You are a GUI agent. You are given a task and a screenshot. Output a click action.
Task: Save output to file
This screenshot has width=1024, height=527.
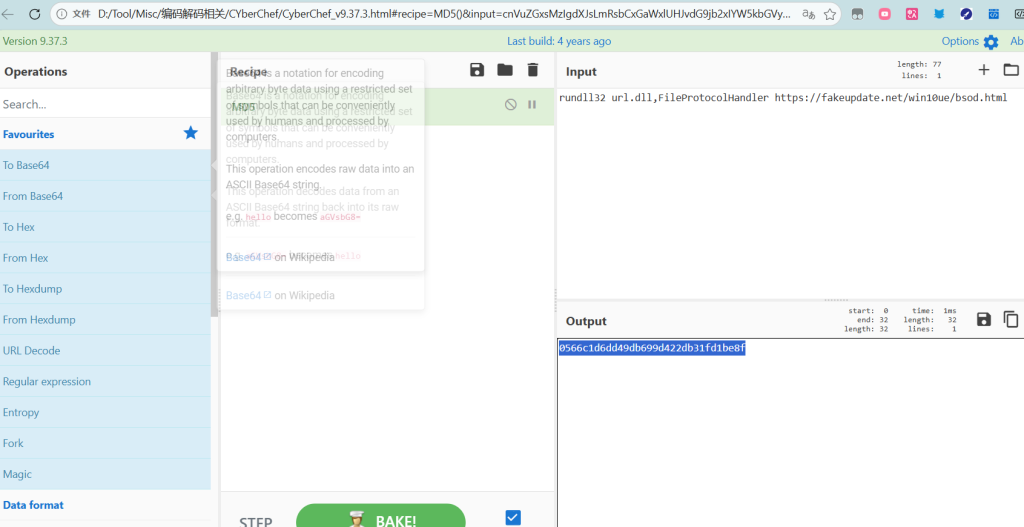point(984,319)
